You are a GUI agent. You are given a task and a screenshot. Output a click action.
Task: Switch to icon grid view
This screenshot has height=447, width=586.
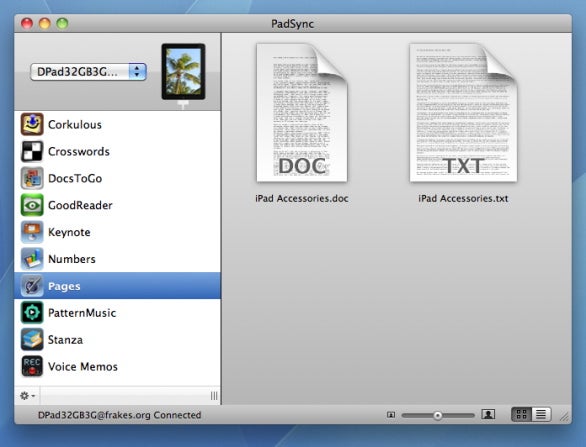(521, 414)
